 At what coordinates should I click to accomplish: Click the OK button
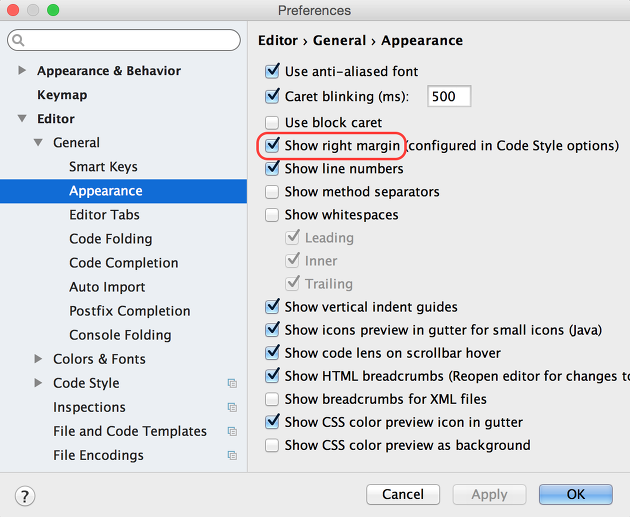[576, 494]
